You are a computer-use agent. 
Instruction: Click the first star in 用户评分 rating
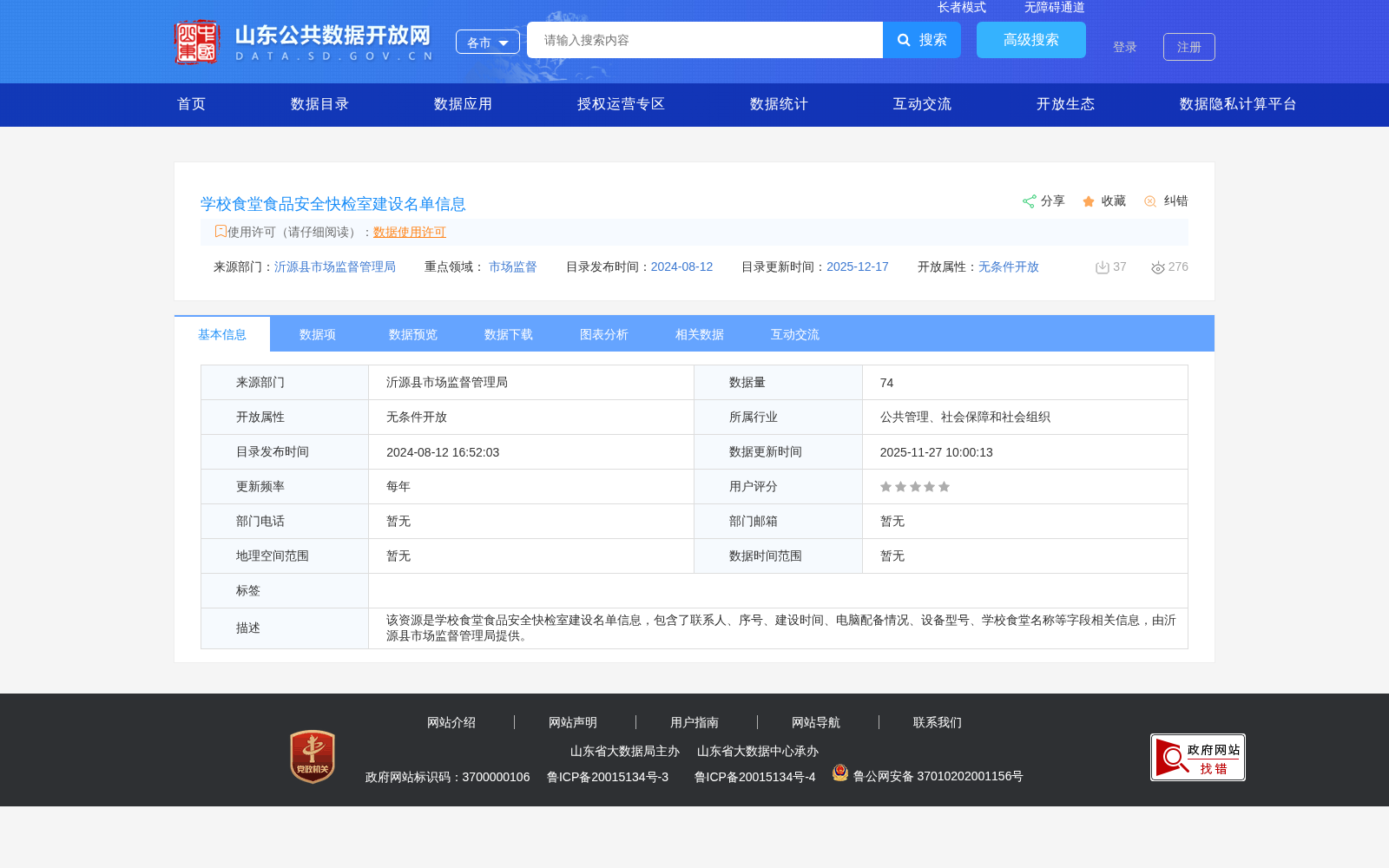tap(885, 487)
